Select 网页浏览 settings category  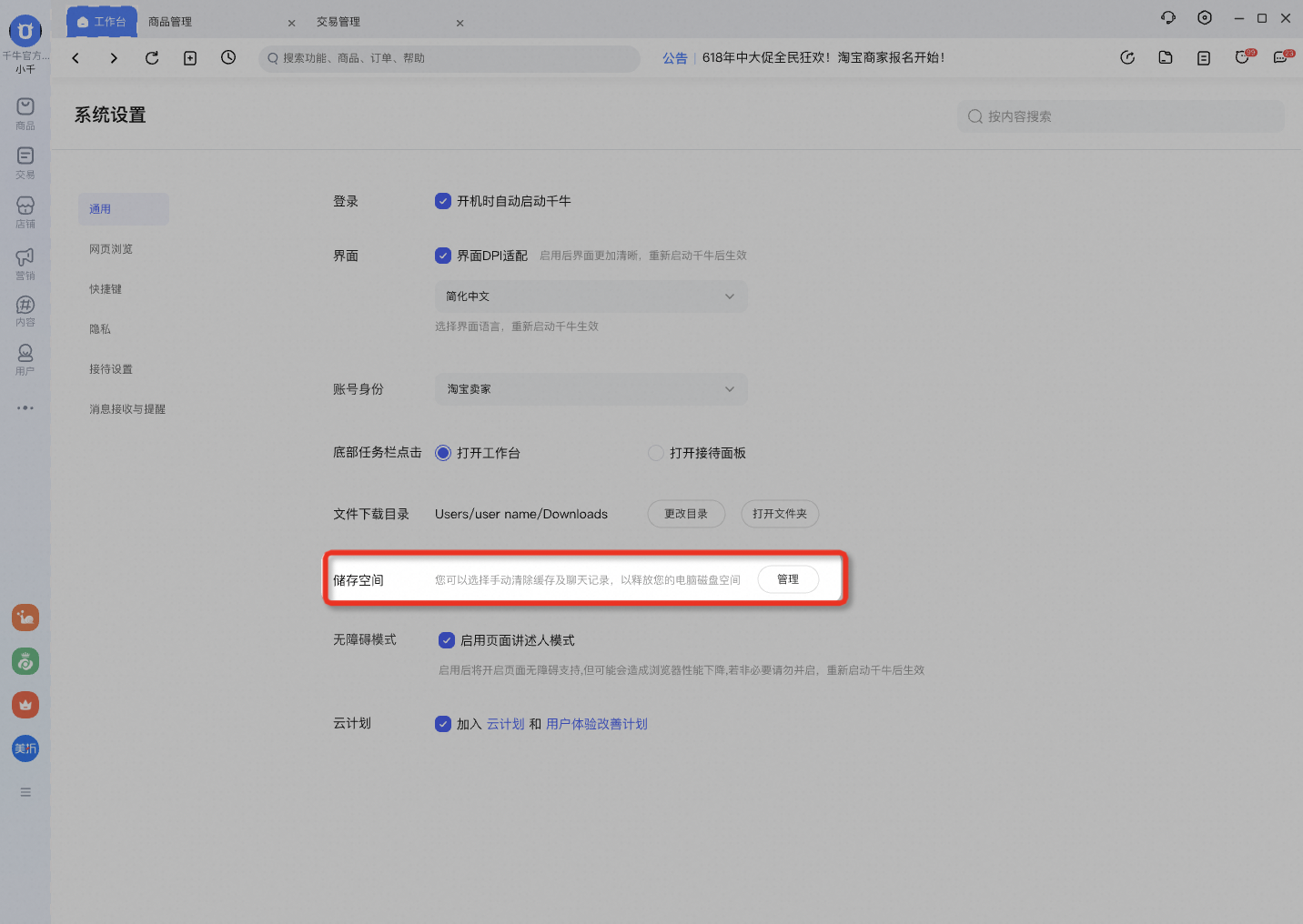111,249
